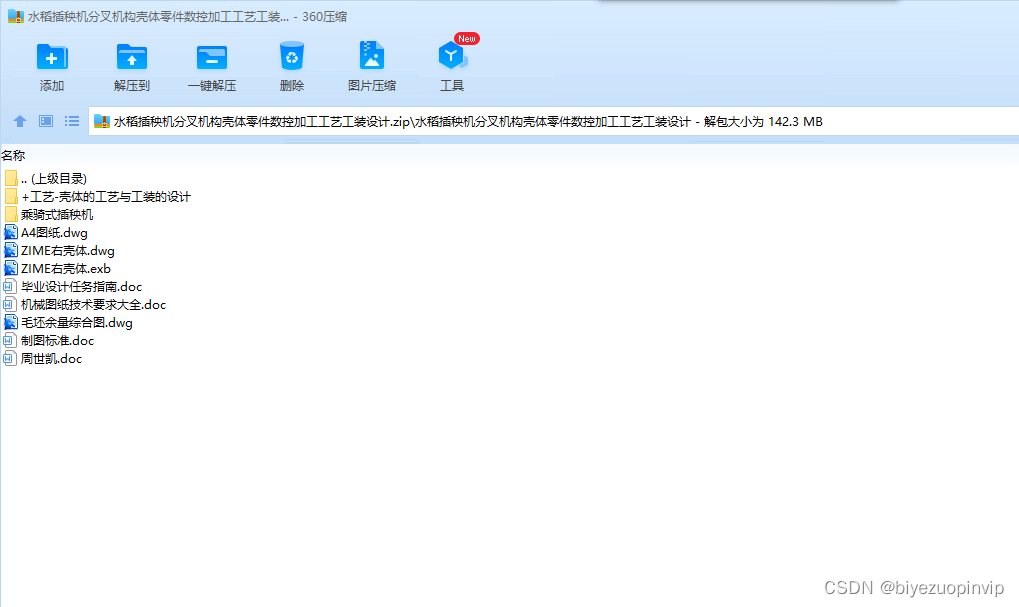The image size is (1019, 607).
Task: Click the doc icon beside 制图标准.doc
Action: coord(10,341)
